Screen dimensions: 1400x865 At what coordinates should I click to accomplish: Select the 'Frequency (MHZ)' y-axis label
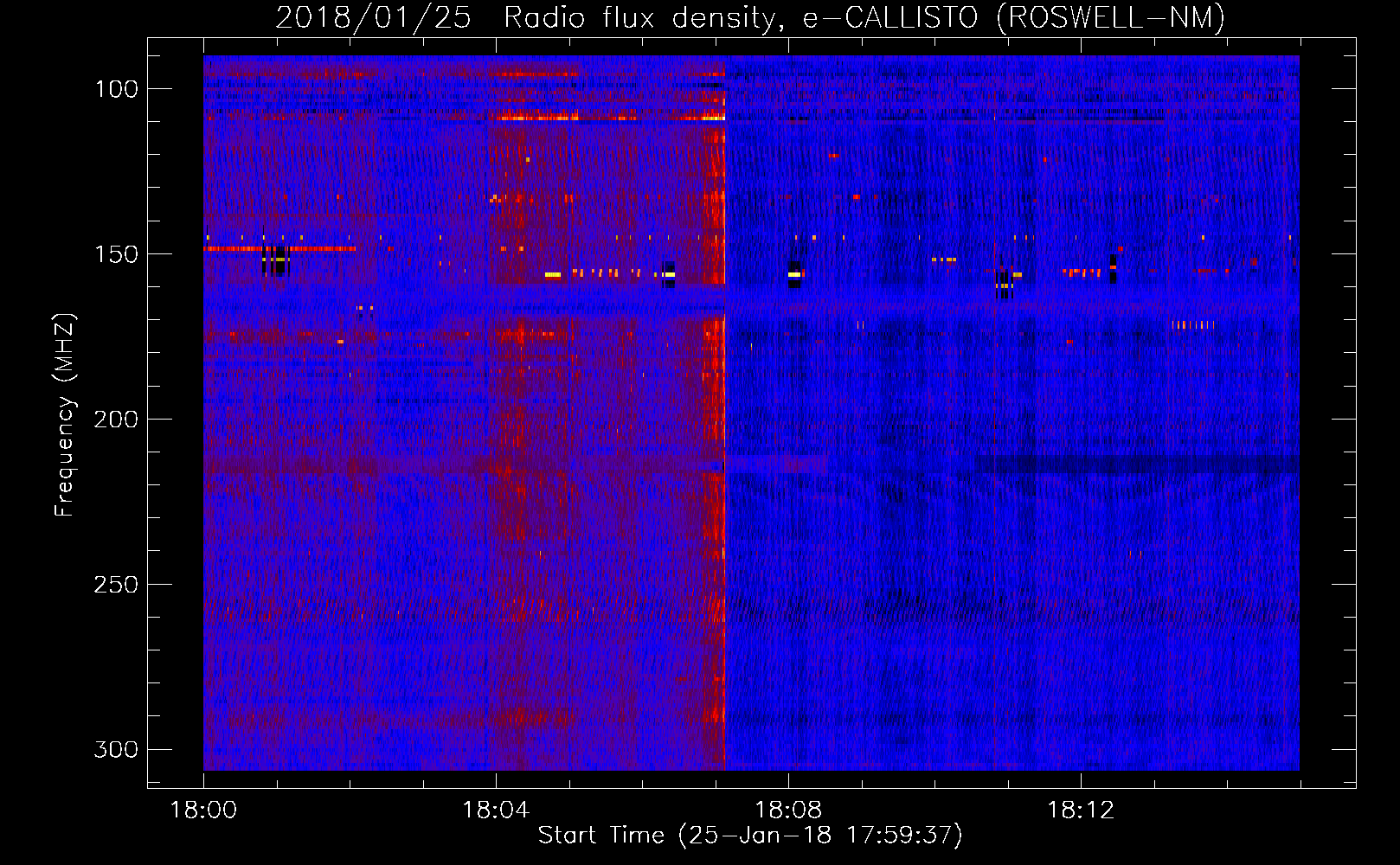[65, 414]
